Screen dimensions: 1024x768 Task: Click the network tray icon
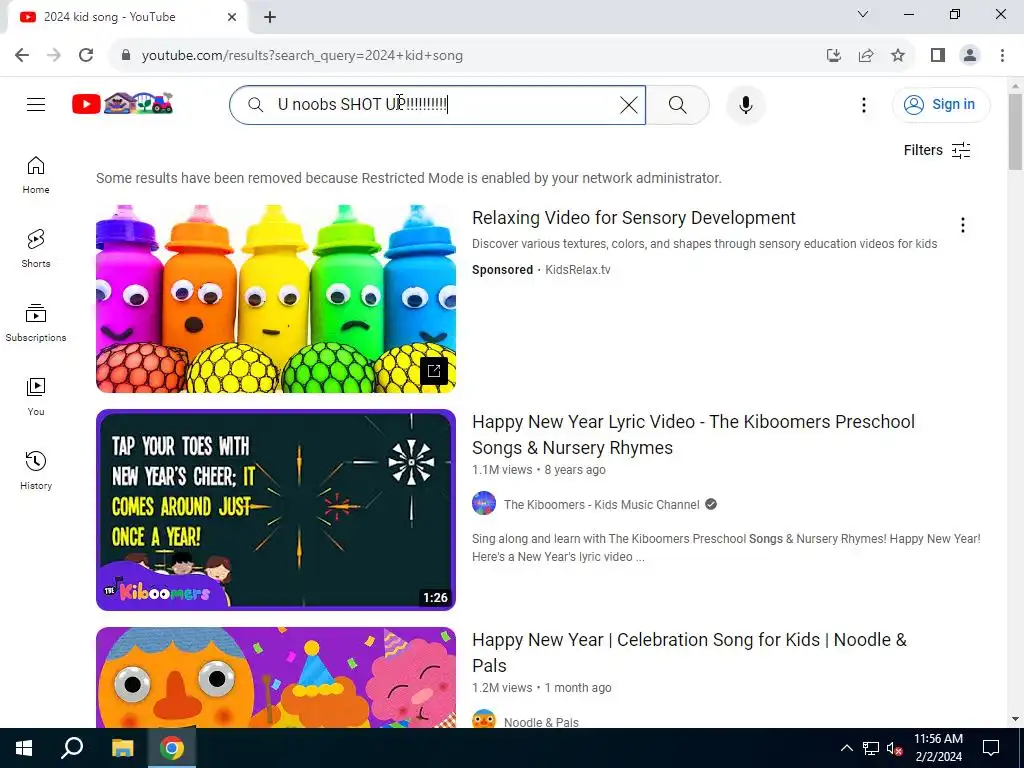pyautogui.click(x=871, y=748)
